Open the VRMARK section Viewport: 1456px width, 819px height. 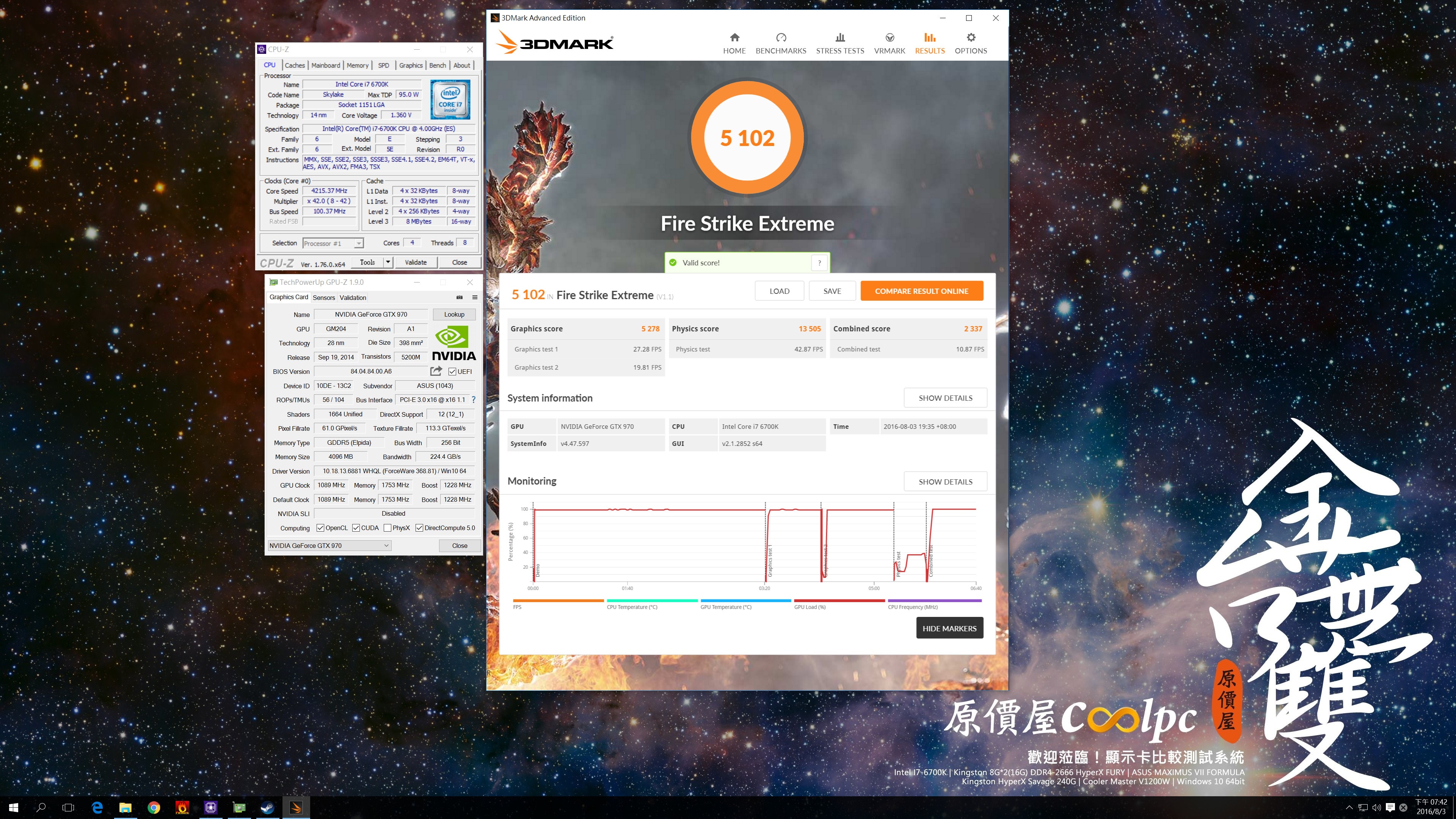(x=889, y=43)
